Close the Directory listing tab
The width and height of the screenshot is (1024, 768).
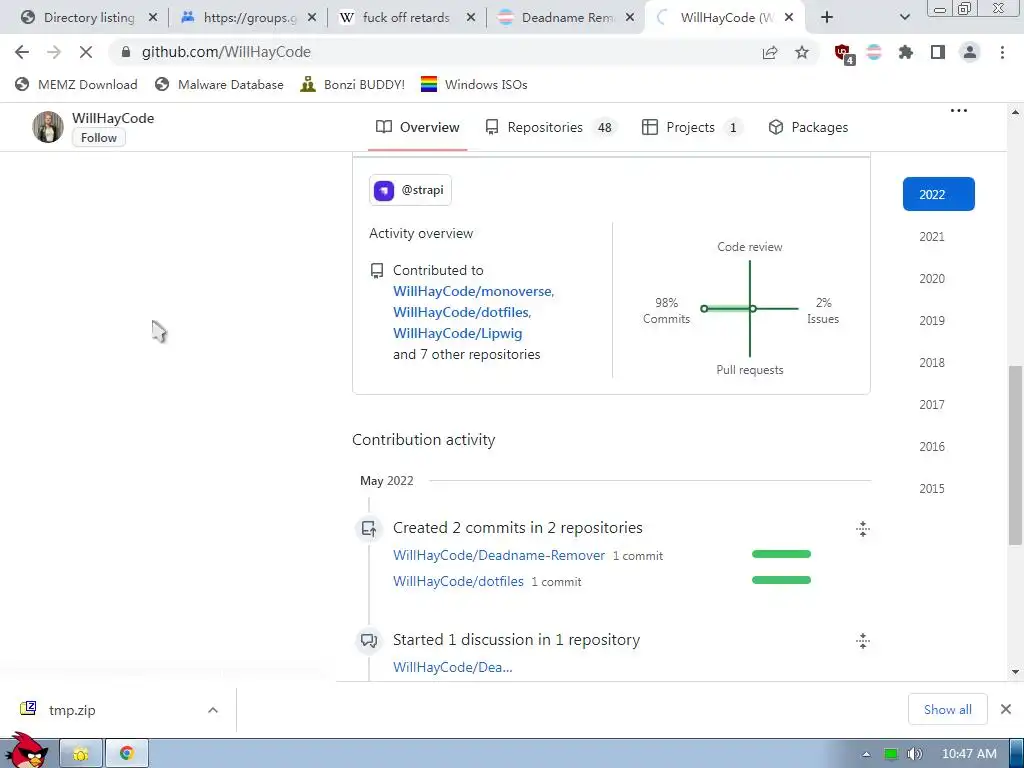coord(153,18)
